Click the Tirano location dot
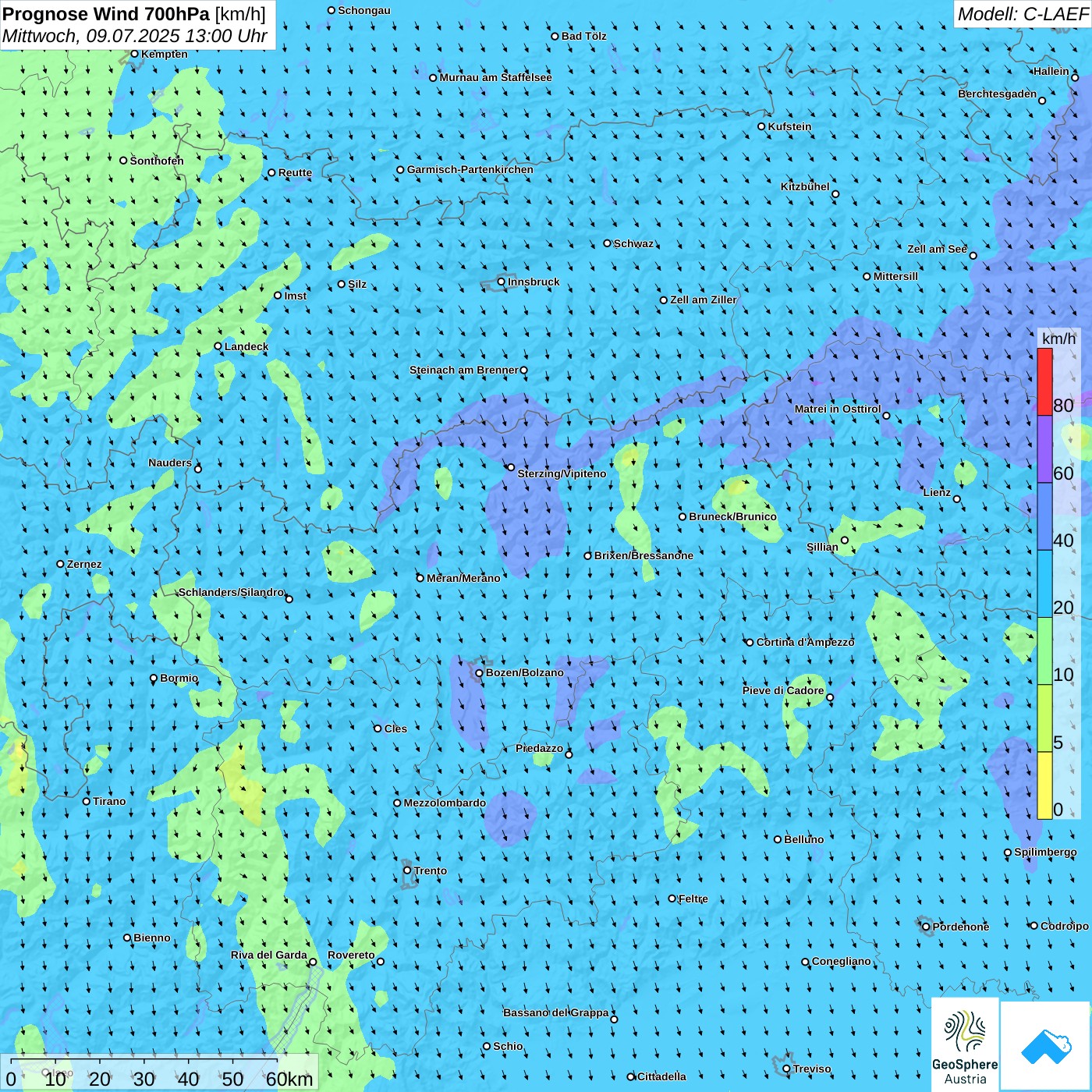Viewport: 1092px width, 1092px height. pyautogui.click(x=87, y=801)
